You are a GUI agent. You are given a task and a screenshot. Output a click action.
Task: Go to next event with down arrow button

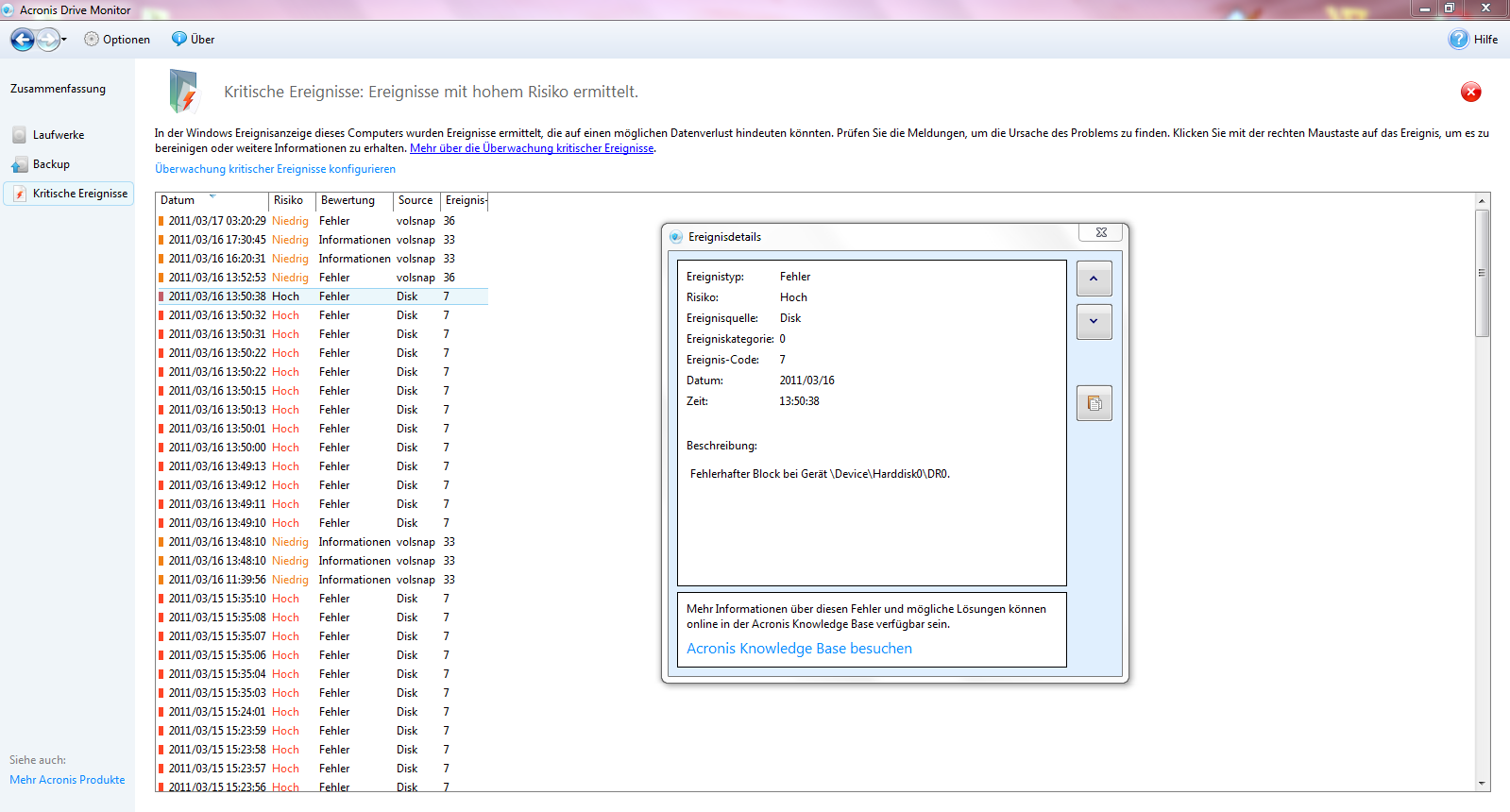[x=1094, y=321]
